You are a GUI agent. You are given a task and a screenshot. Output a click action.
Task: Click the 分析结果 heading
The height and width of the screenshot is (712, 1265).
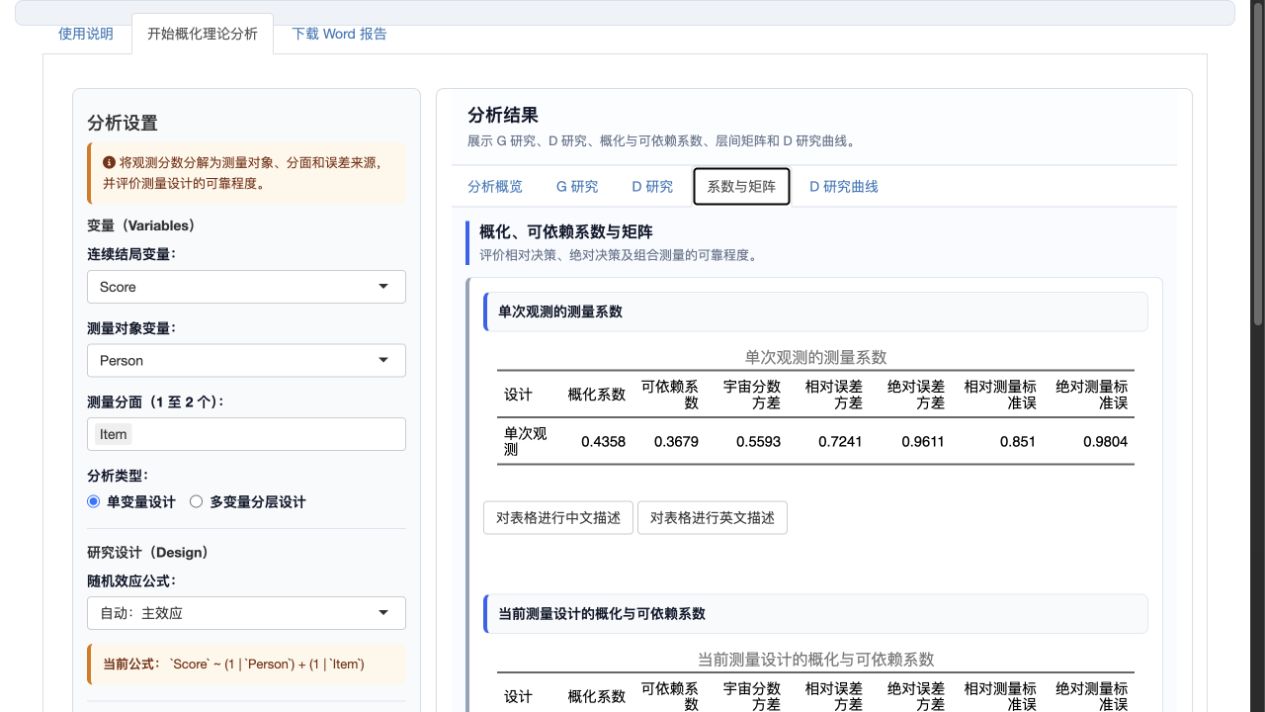click(503, 117)
